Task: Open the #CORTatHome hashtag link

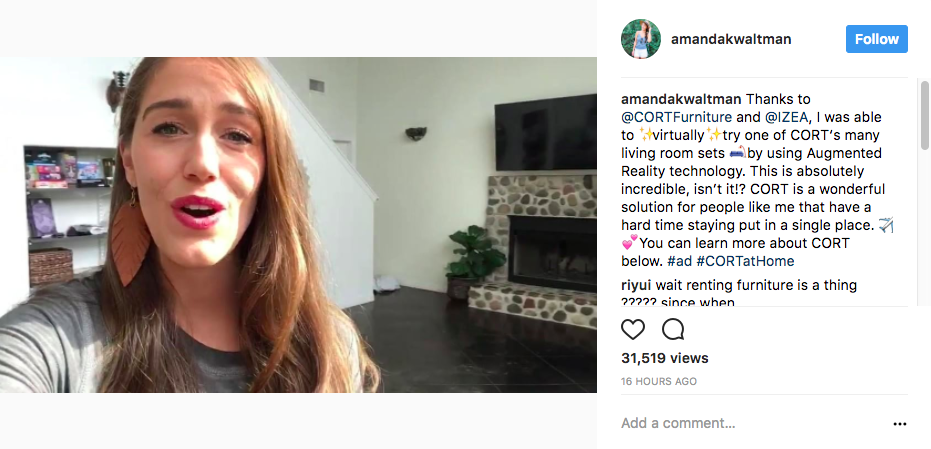Action: point(745,261)
